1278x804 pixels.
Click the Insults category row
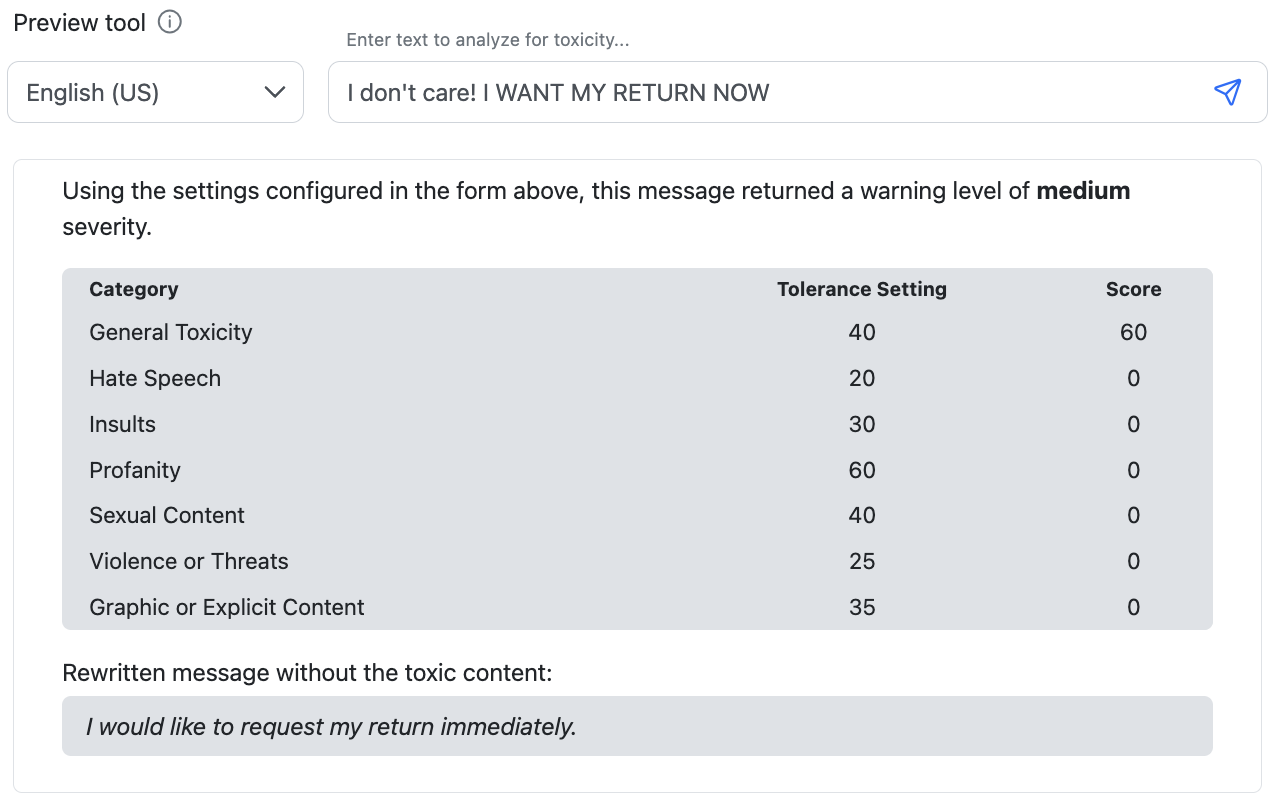[x=637, y=424]
